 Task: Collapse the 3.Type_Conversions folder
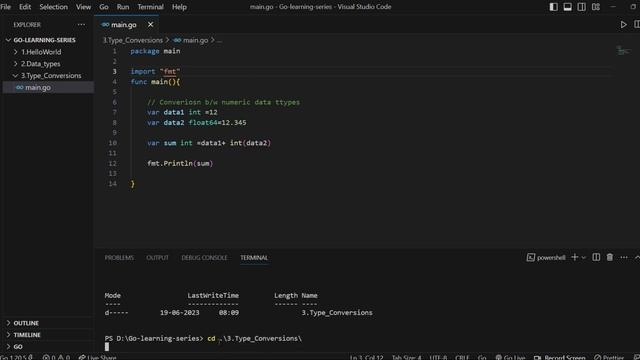[x=51, y=76]
